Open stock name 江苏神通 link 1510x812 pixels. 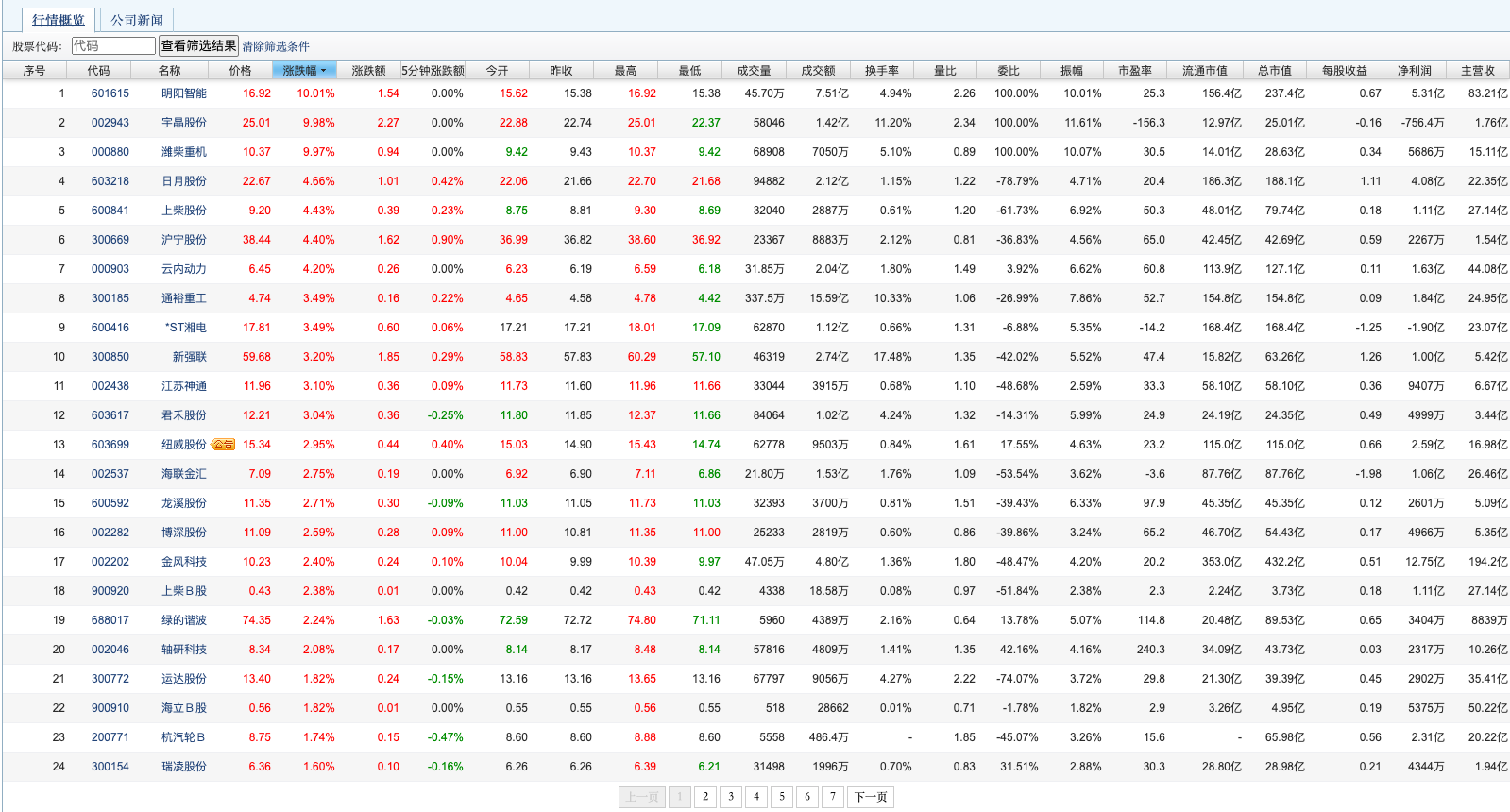(x=184, y=386)
